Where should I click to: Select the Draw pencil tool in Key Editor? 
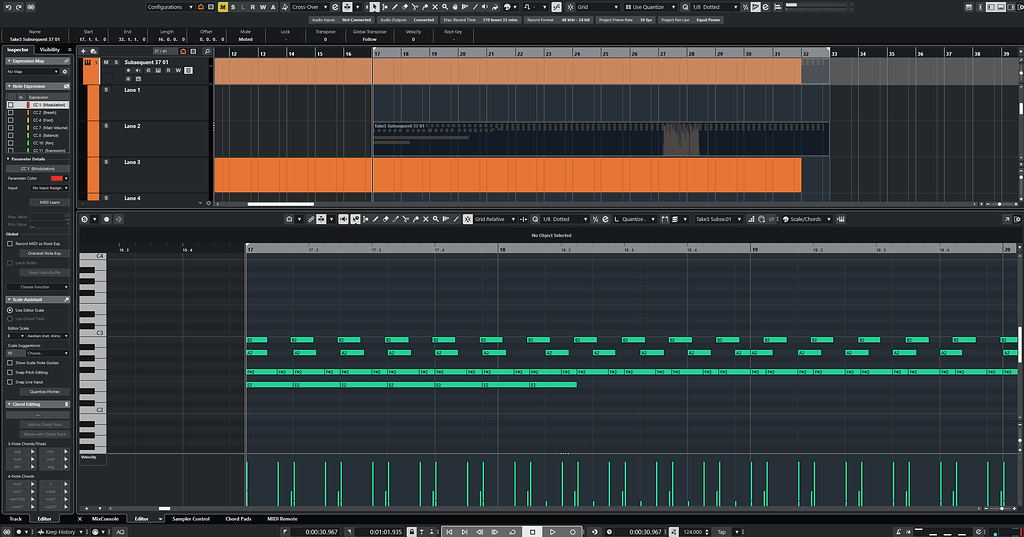[x=376, y=220]
